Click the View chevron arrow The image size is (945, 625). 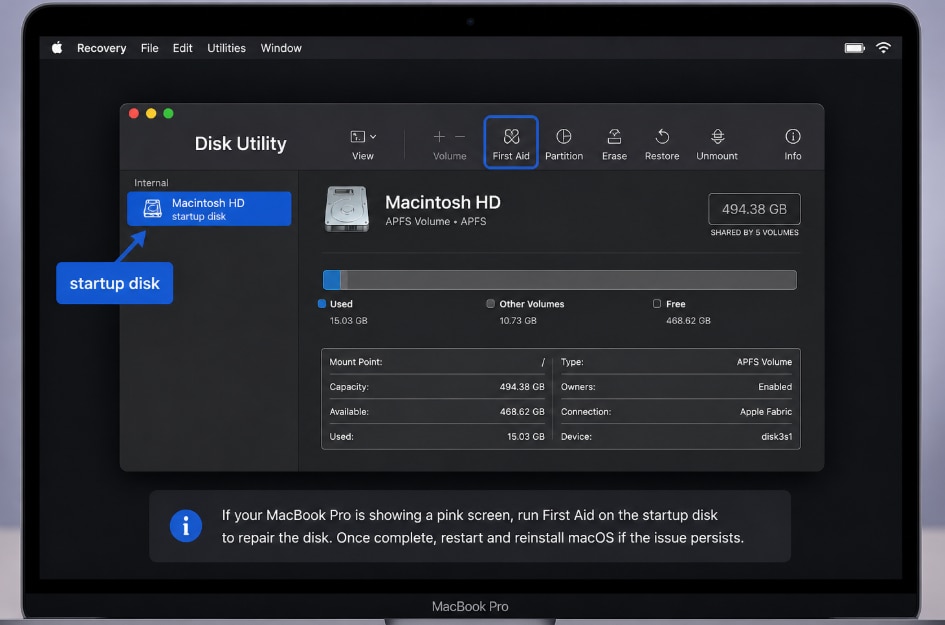coord(373,137)
